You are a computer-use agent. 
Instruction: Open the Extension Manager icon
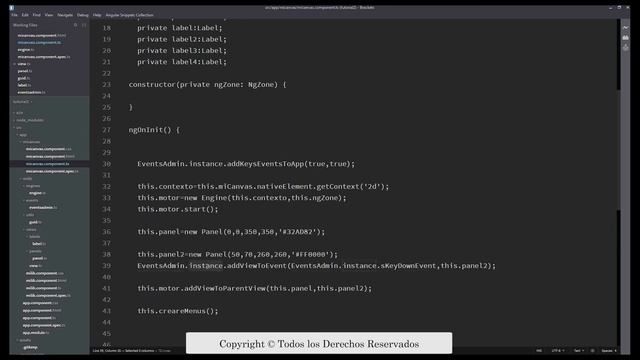pos(626,38)
